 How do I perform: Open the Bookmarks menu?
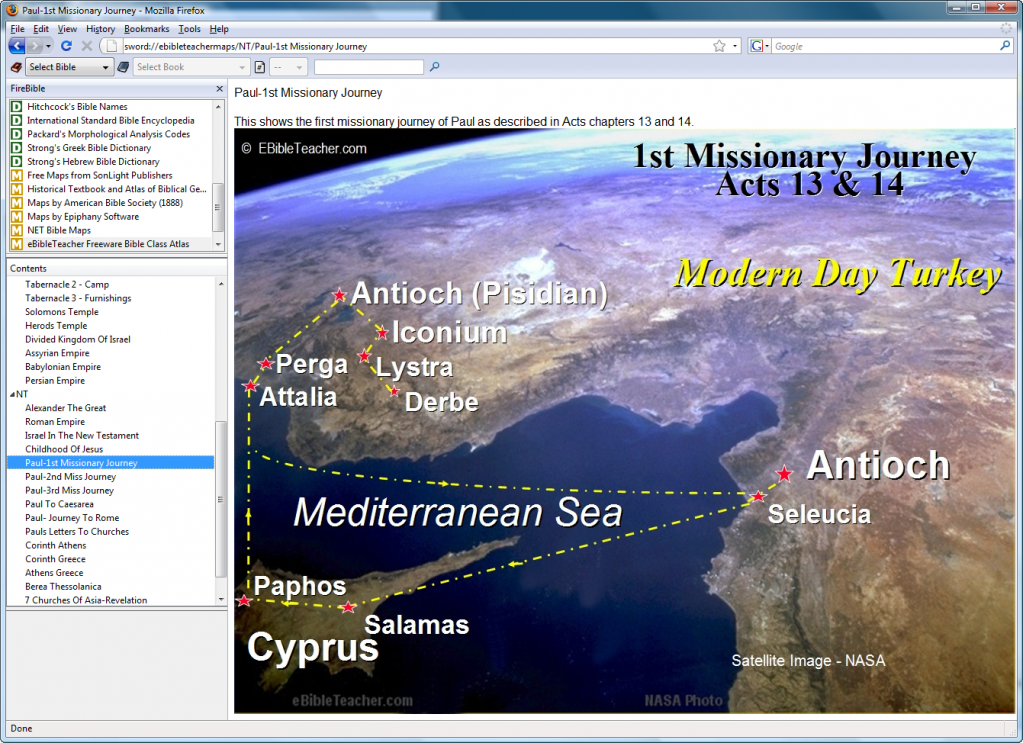click(x=146, y=29)
